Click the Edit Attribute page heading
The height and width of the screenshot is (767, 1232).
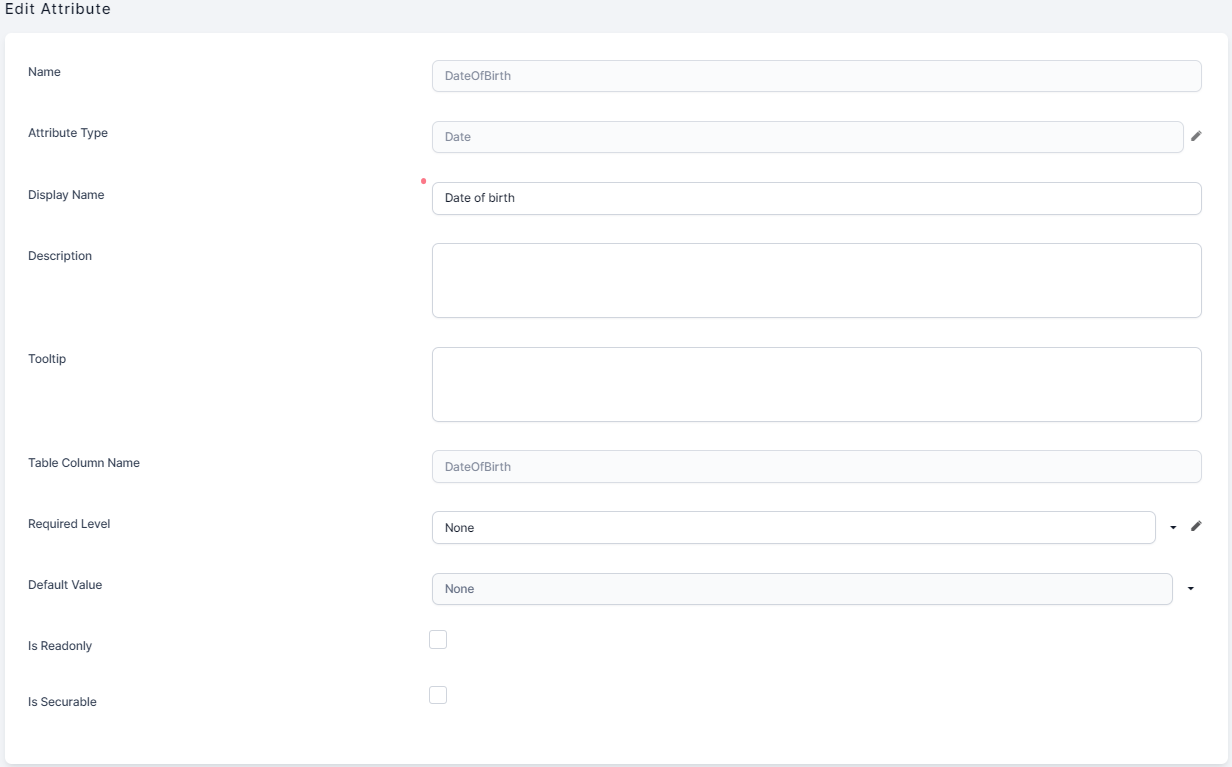coord(58,9)
